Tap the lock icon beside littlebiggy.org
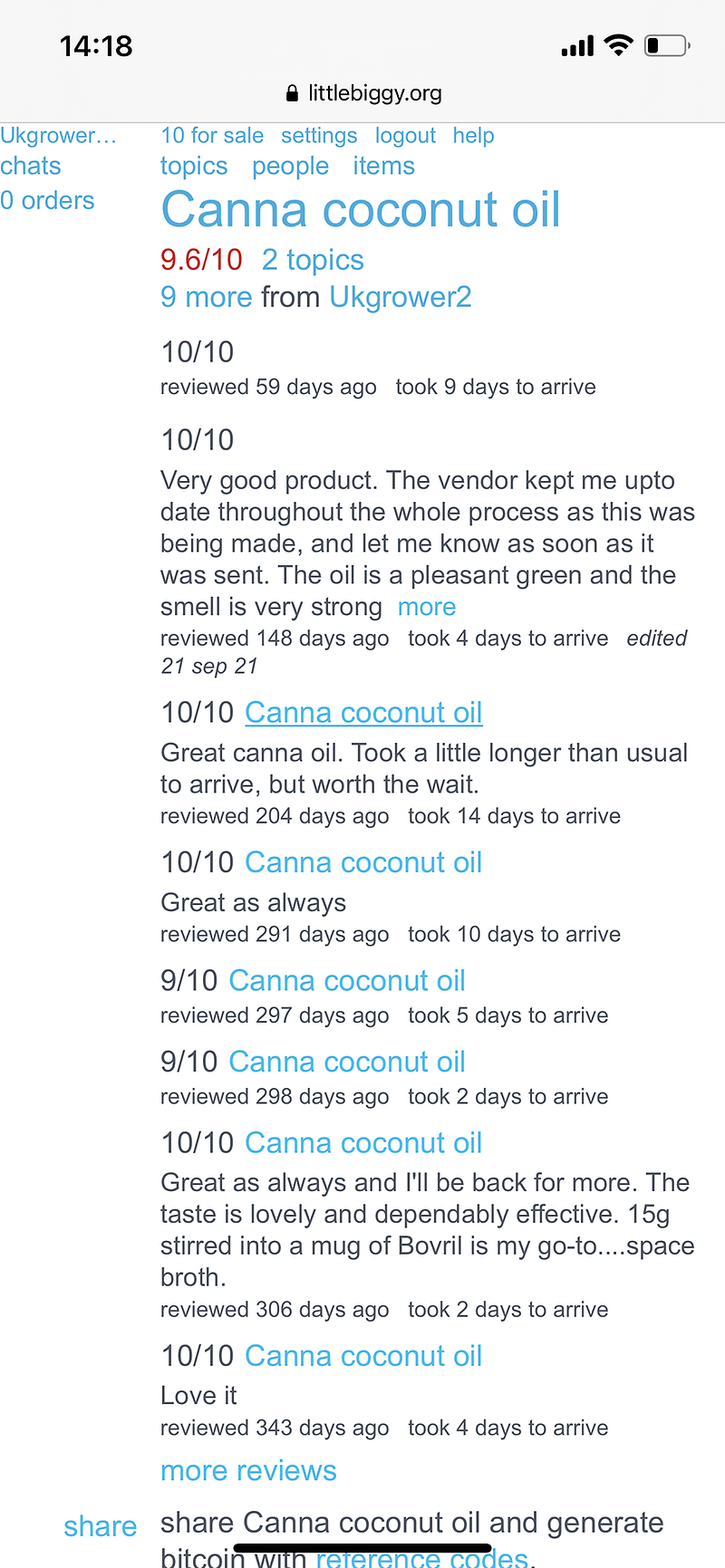 [x=292, y=93]
